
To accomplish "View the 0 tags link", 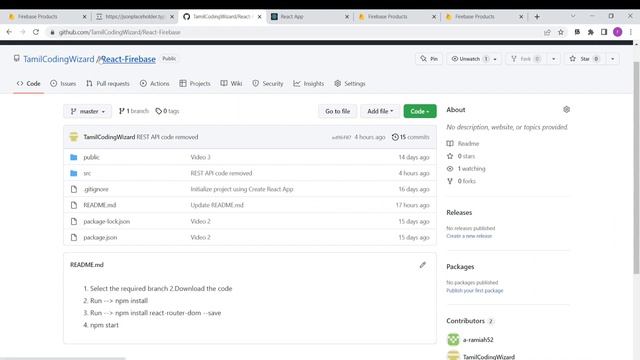I will (x=167, y=111).
